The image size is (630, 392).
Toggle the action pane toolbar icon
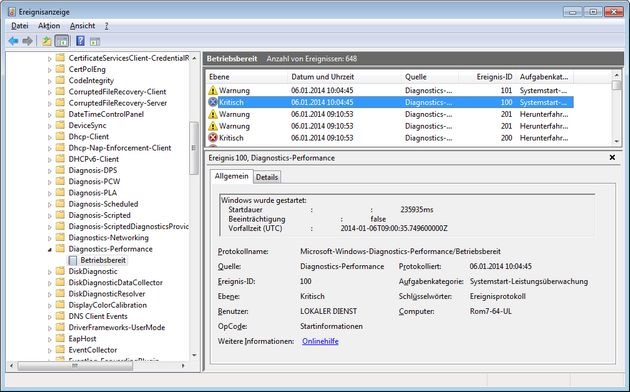95,41
